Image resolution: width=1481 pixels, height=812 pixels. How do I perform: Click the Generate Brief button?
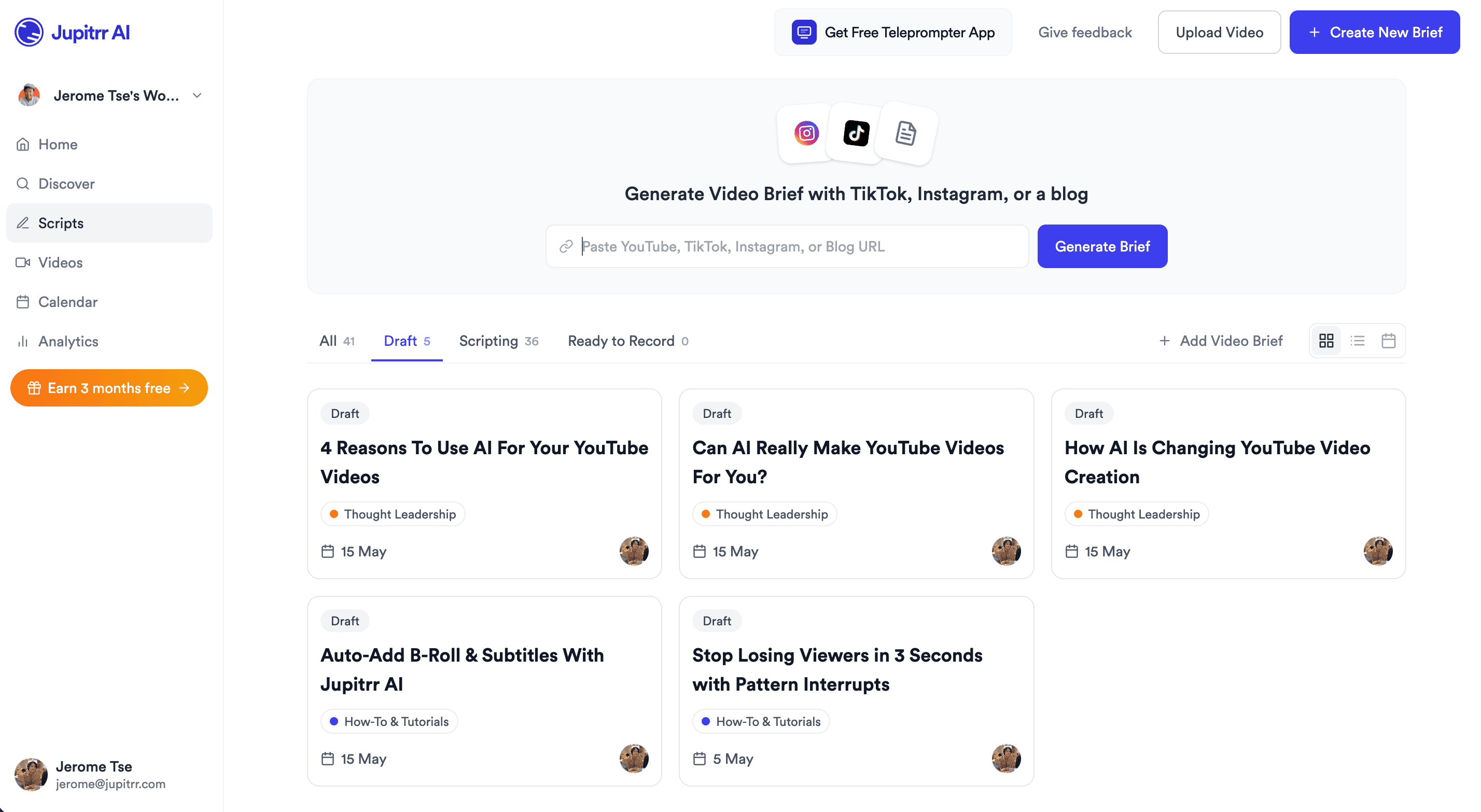[1102, 247]
